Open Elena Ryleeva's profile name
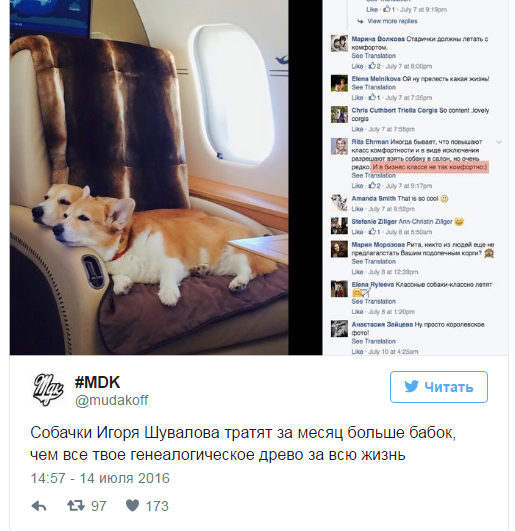Image resolution: width=515 pixels, height=531 pixels. [372, 284]
